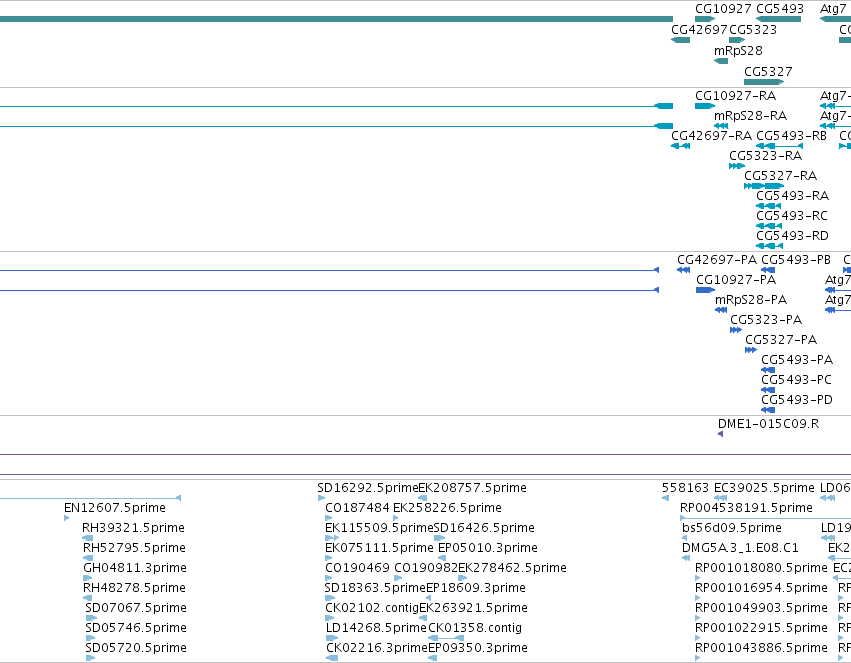Select EST EK075111.5prime
851x663 pixels.
click(329, 558)
